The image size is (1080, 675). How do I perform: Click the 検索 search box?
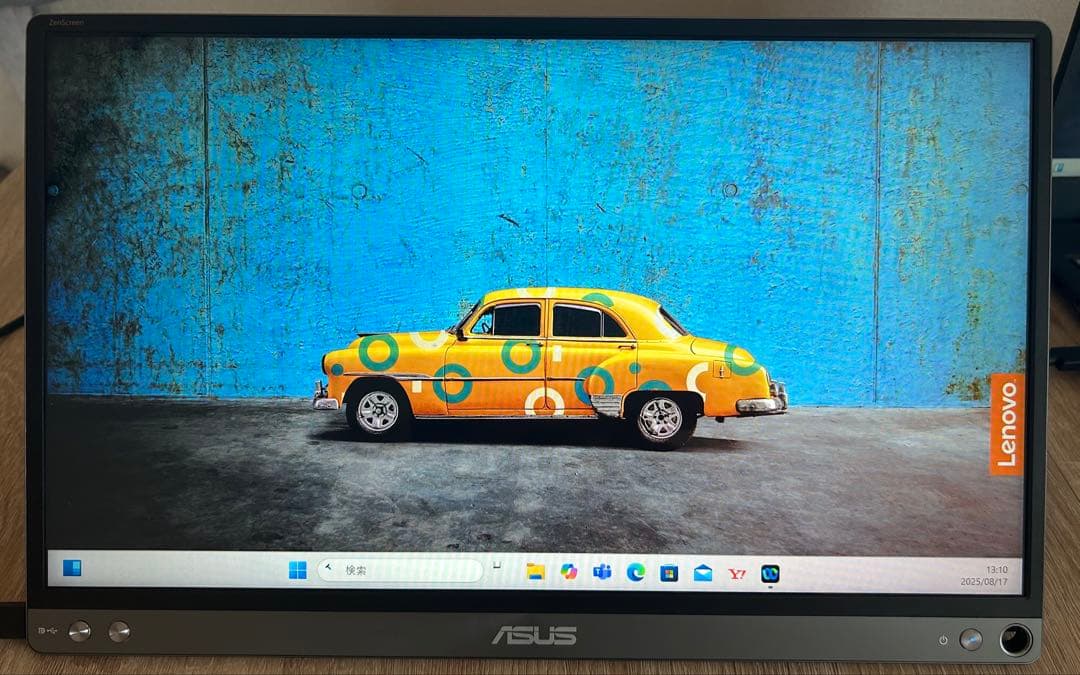tap(400, 570)
